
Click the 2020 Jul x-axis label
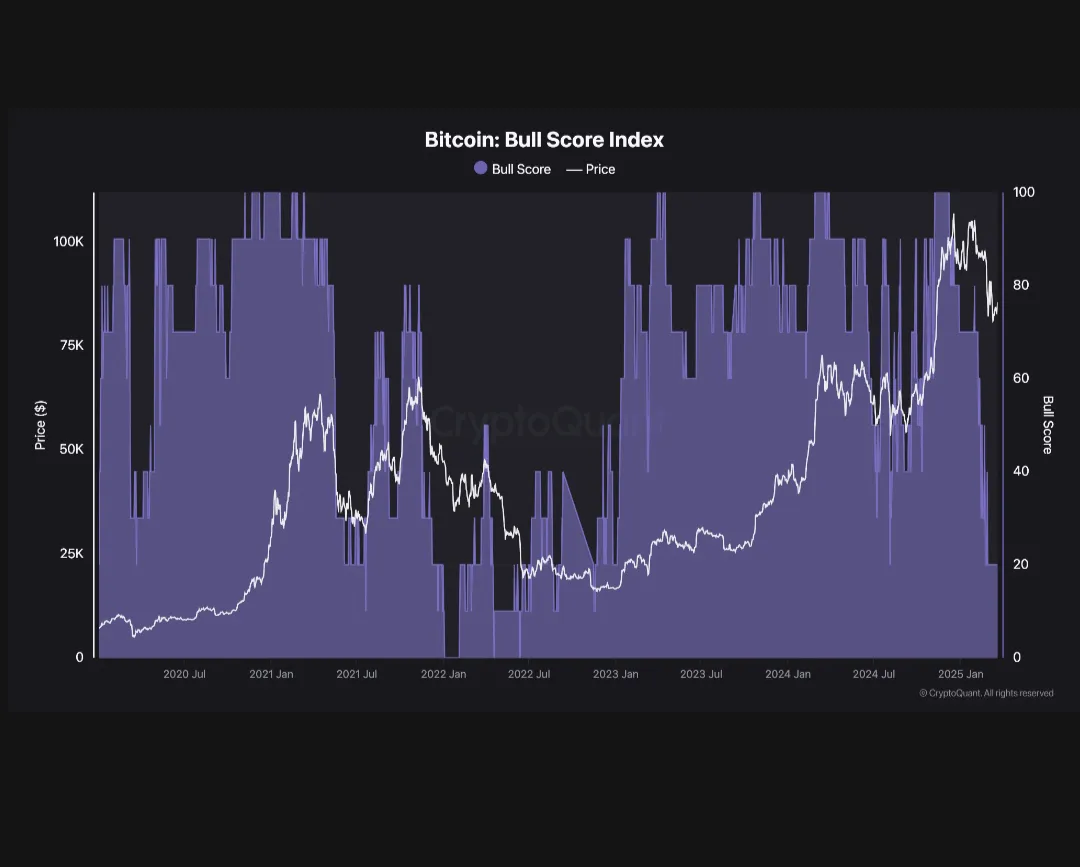tap(184, 674)
